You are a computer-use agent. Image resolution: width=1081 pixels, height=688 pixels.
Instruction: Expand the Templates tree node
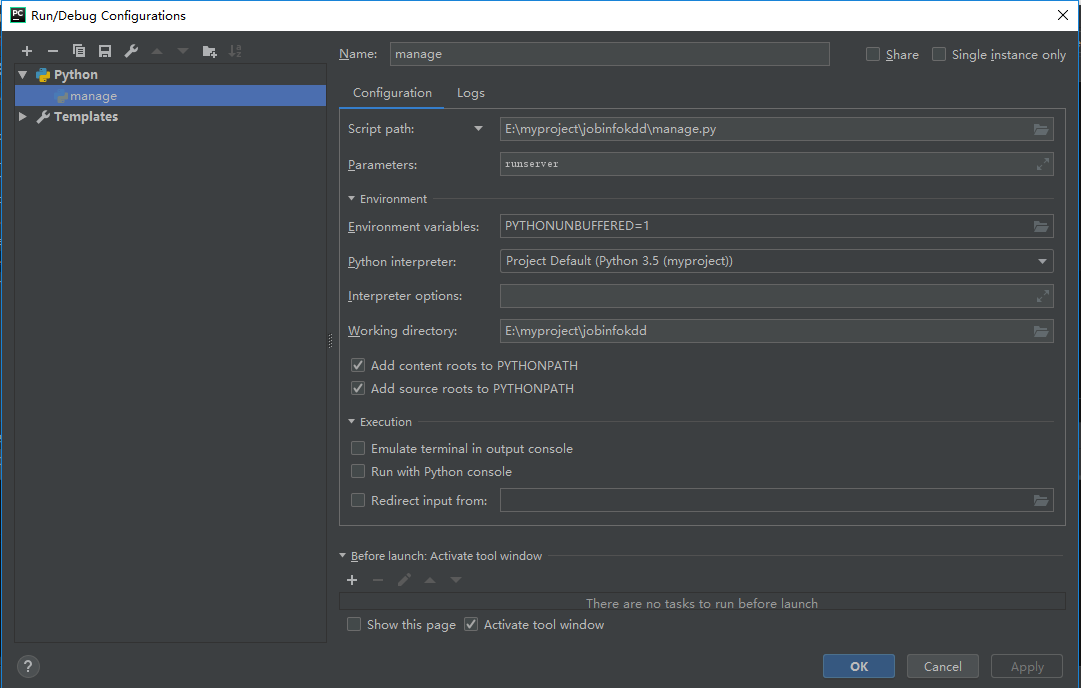pos(23,117)
